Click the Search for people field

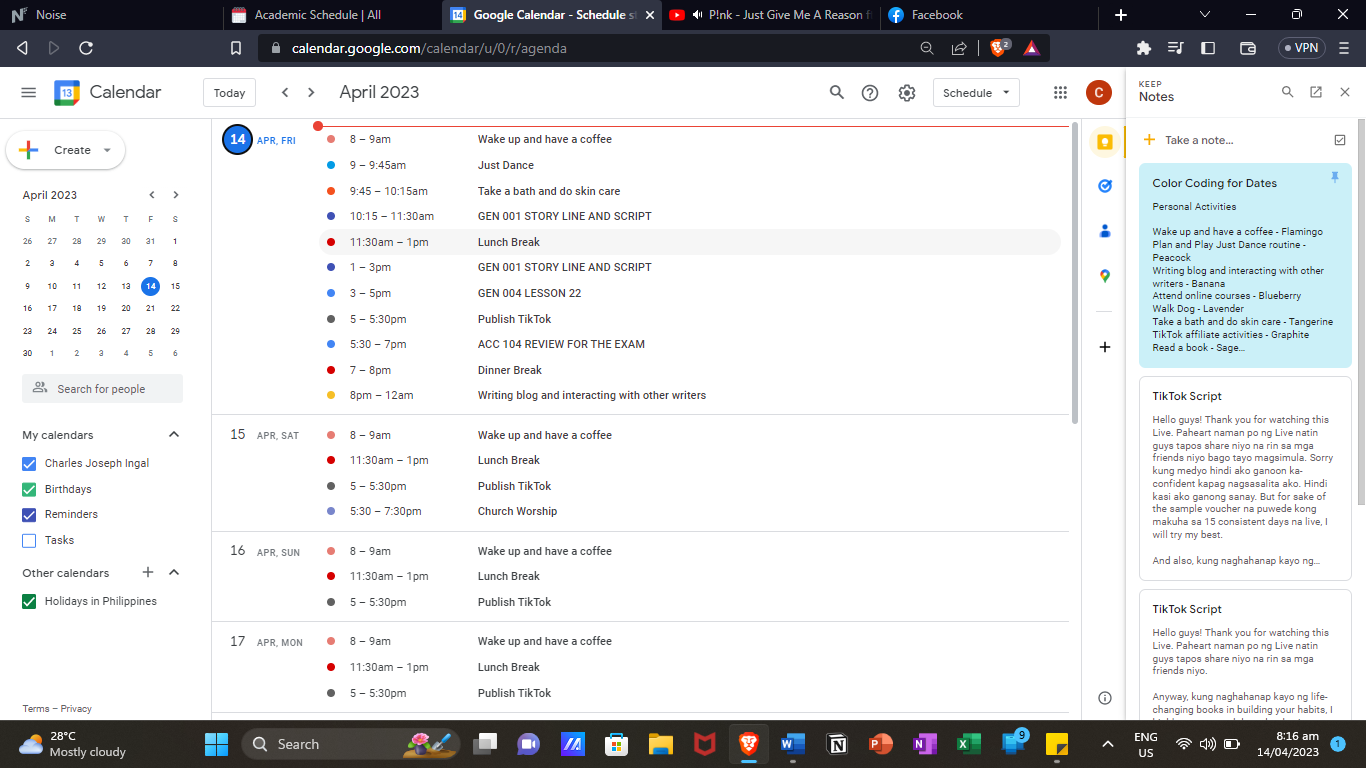[102, 389]
